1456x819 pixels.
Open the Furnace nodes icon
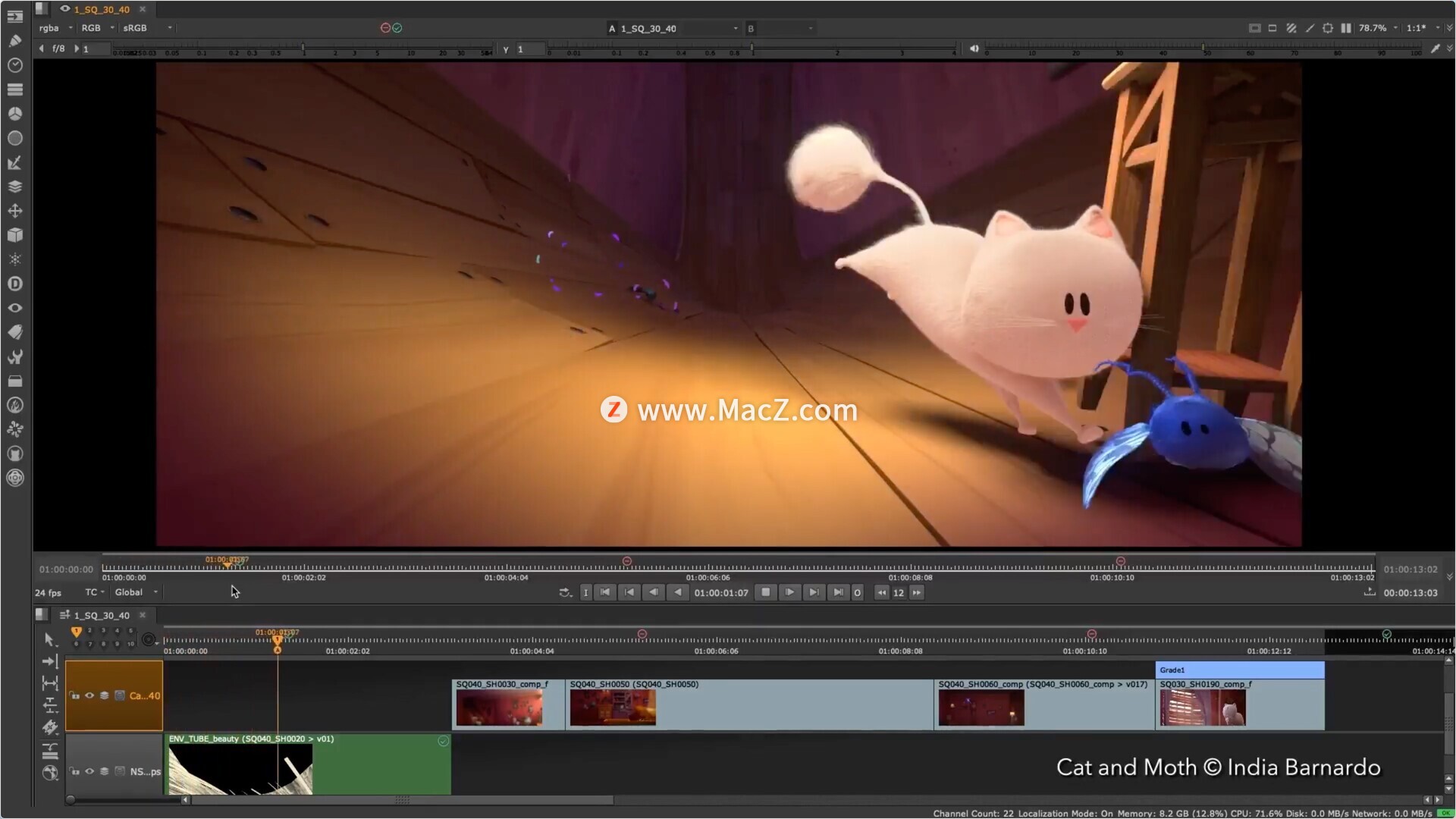14,405
